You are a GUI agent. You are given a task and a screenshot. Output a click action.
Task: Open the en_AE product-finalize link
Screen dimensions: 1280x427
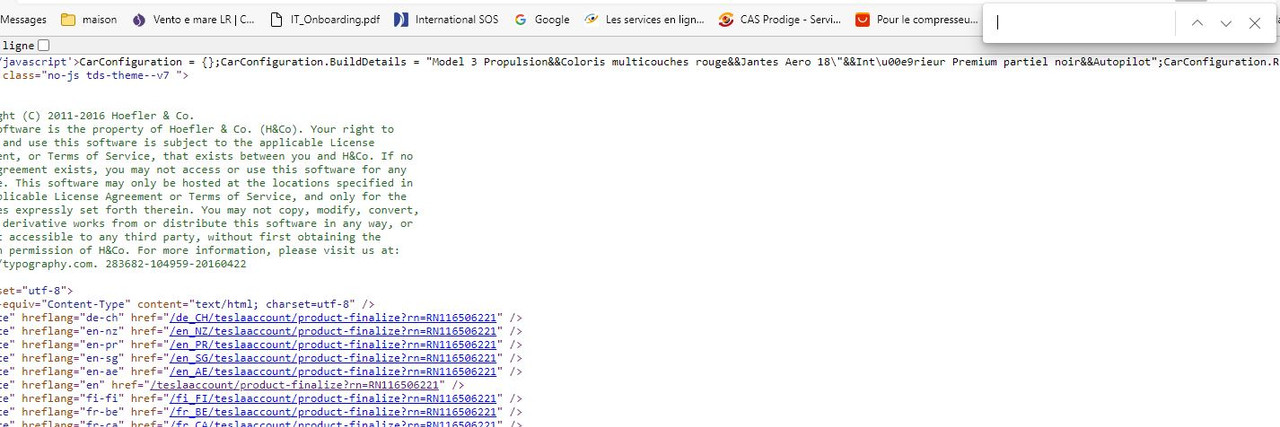click(335, 372)
